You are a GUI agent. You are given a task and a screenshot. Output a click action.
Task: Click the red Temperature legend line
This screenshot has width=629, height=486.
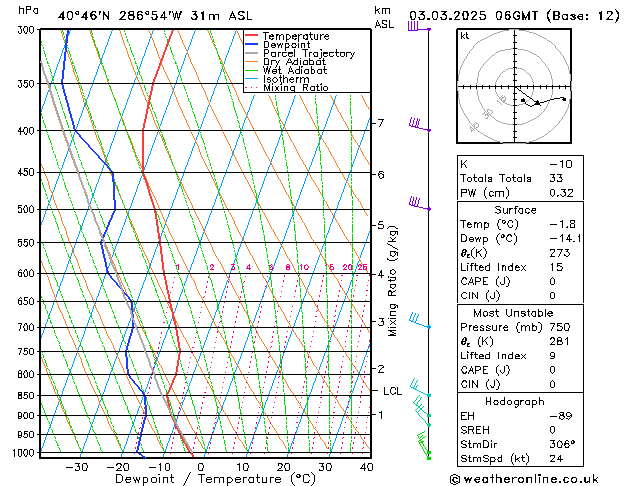[252, 36]
